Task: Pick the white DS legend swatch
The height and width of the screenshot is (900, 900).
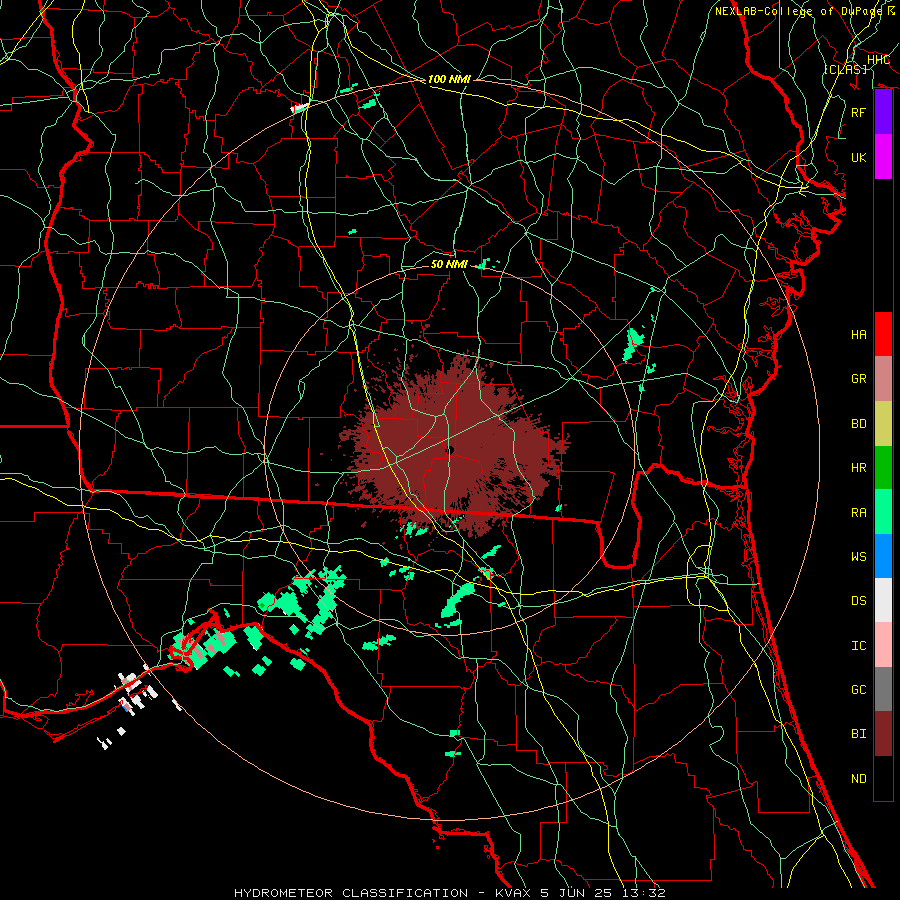Action: (x=883, y=600)
